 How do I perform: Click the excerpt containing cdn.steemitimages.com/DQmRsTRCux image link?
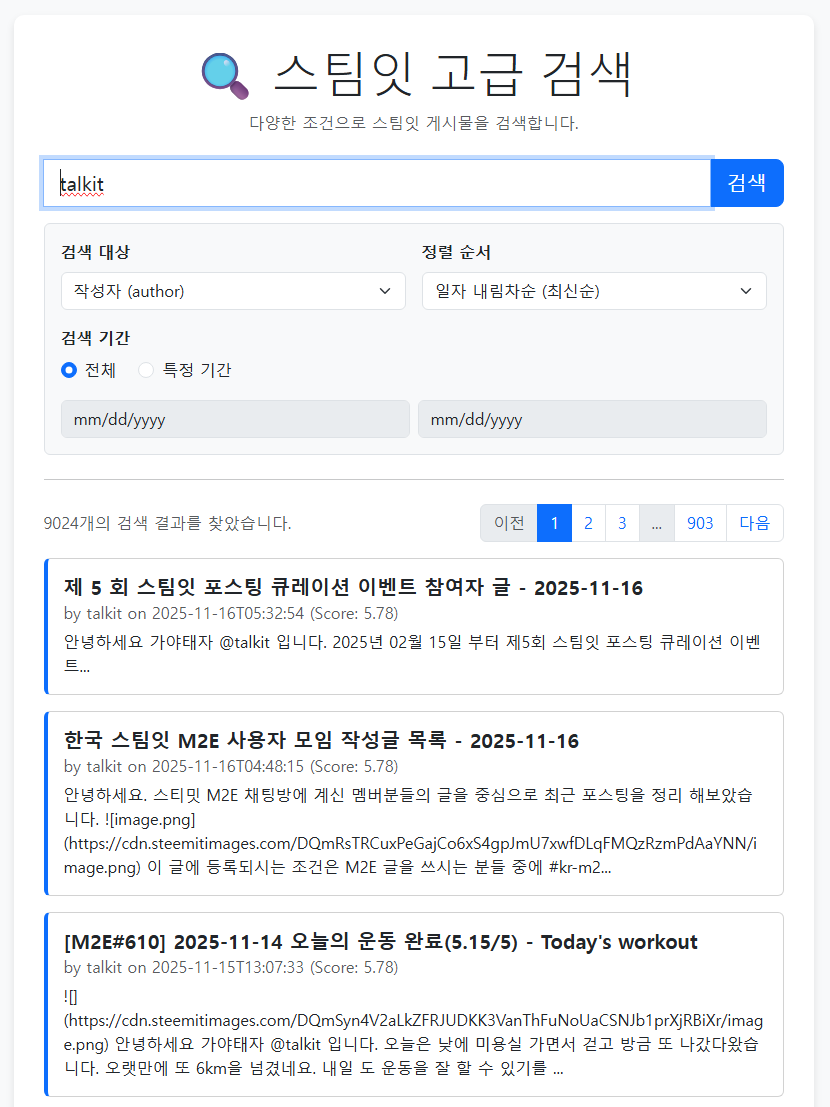(412, 831)
